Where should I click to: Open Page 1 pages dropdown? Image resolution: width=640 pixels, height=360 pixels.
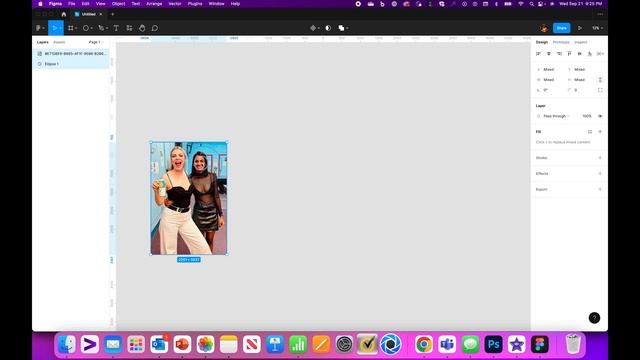pyautogui.click(x=96, y=42)
